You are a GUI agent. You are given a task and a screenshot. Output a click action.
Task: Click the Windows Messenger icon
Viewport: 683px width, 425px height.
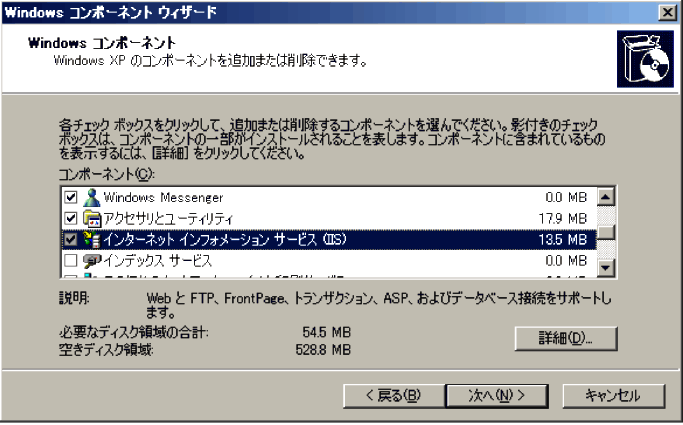[91, 198]
